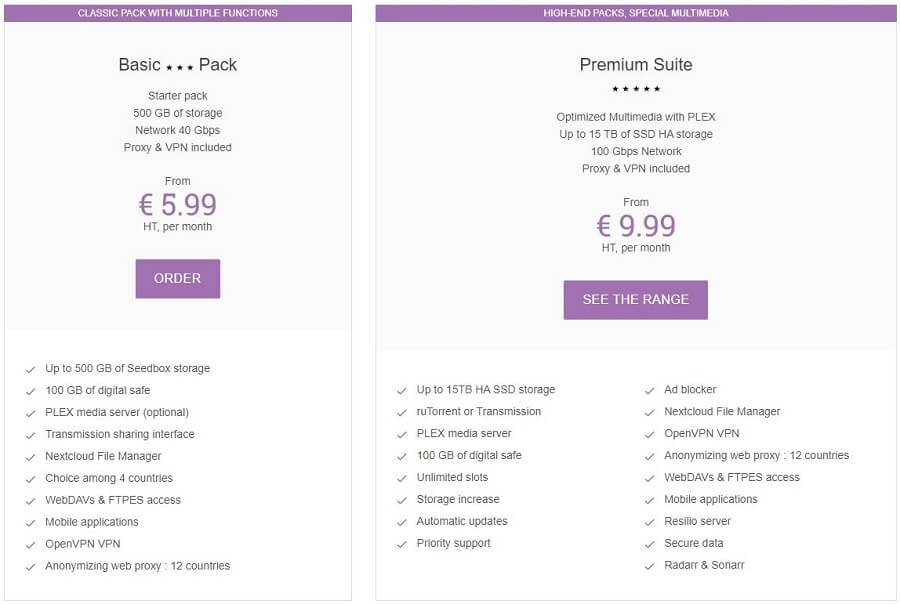Viewport: 900px width, 604px height.
Task: Click the checkmark beside Up to 500 GB Seedbox storage
Action: [30, 370]
